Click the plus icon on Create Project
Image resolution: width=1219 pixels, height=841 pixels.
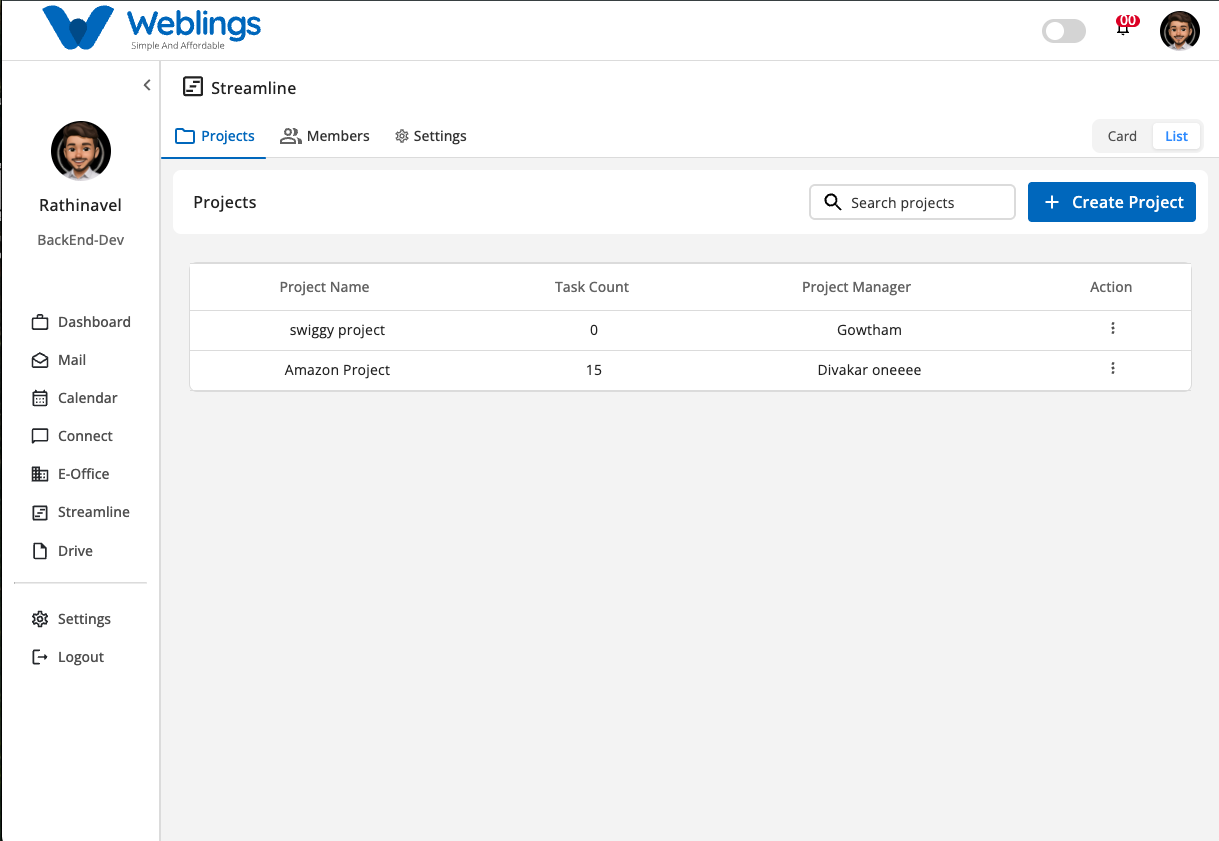point(1052,202)
